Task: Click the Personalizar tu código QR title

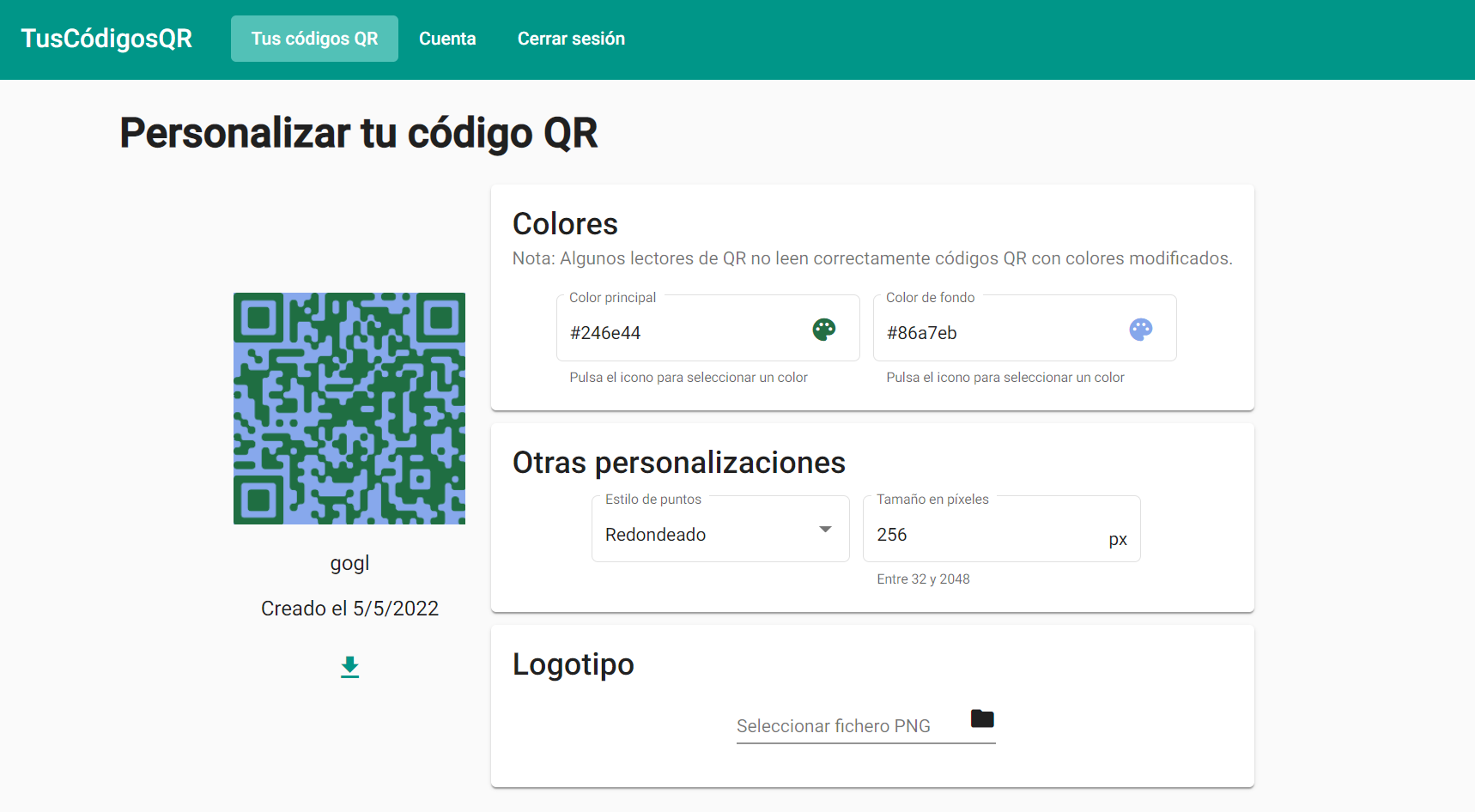Action: [x=359, y=134]
